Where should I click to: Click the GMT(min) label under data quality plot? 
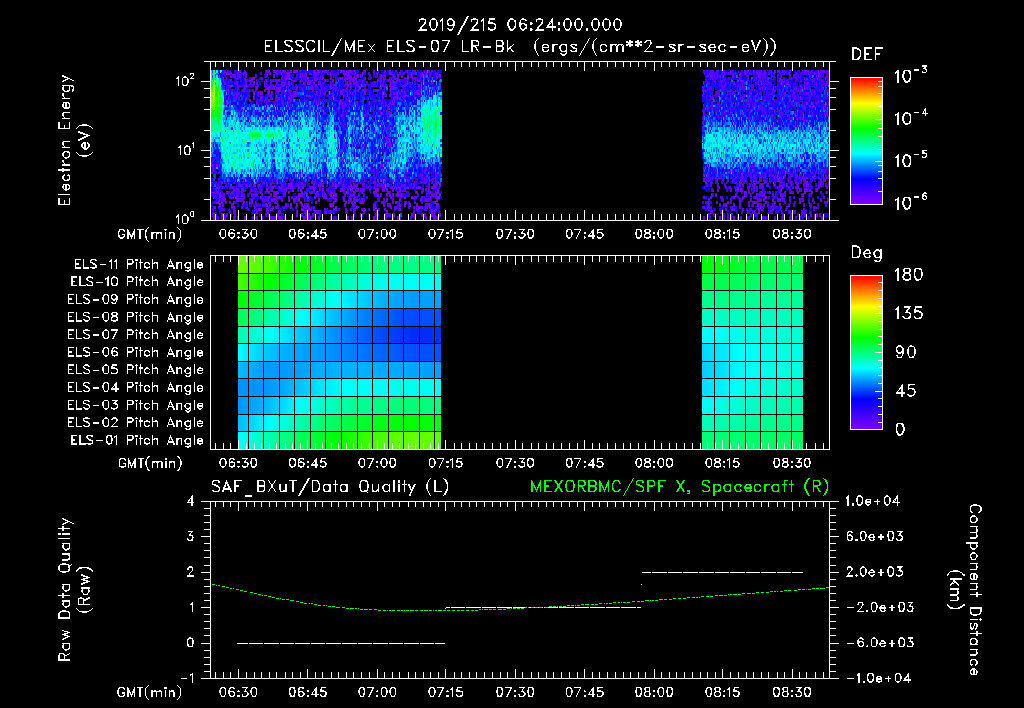(150, 693)
